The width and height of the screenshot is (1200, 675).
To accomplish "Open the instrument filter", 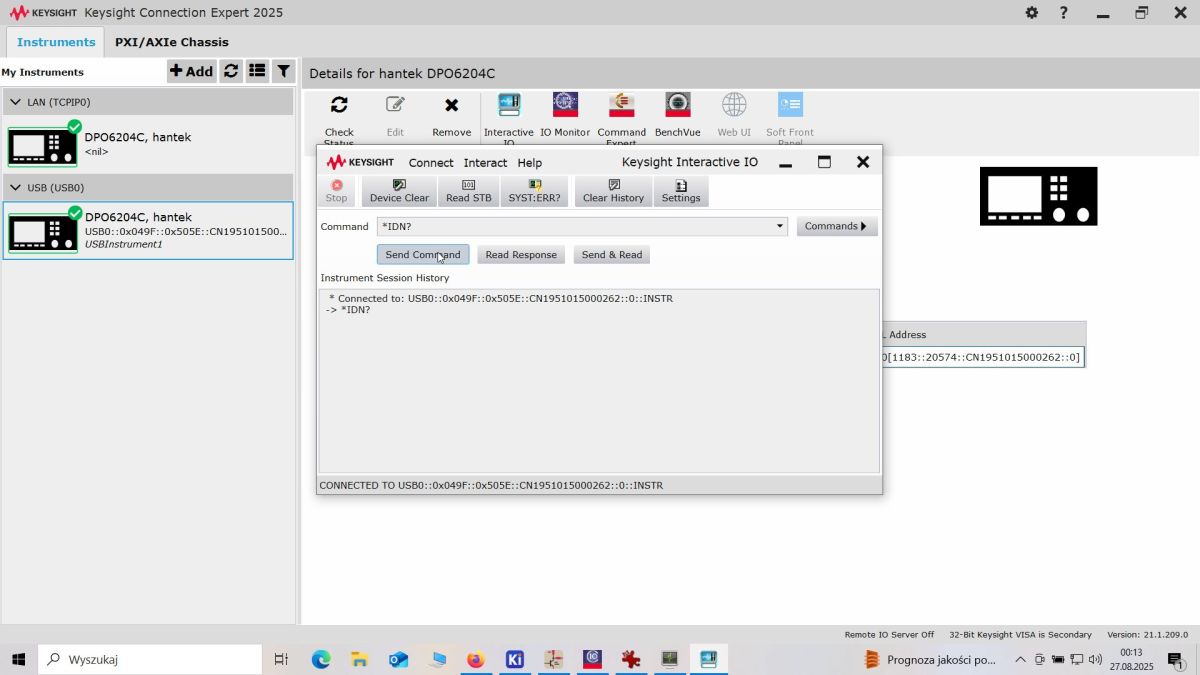I will 284,71.
